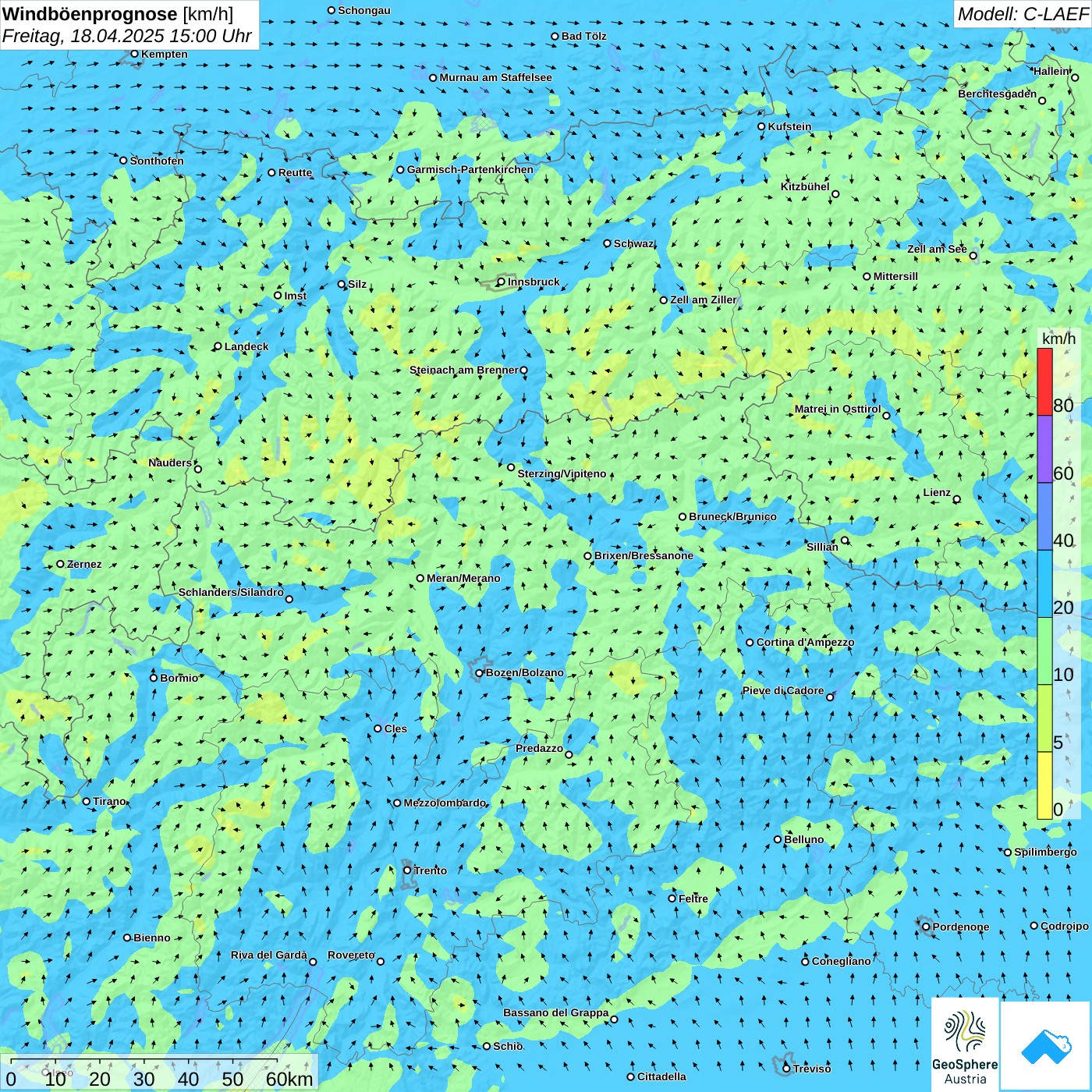
Task: Click the Schwaz location marker
Action: tap(608, 243)
